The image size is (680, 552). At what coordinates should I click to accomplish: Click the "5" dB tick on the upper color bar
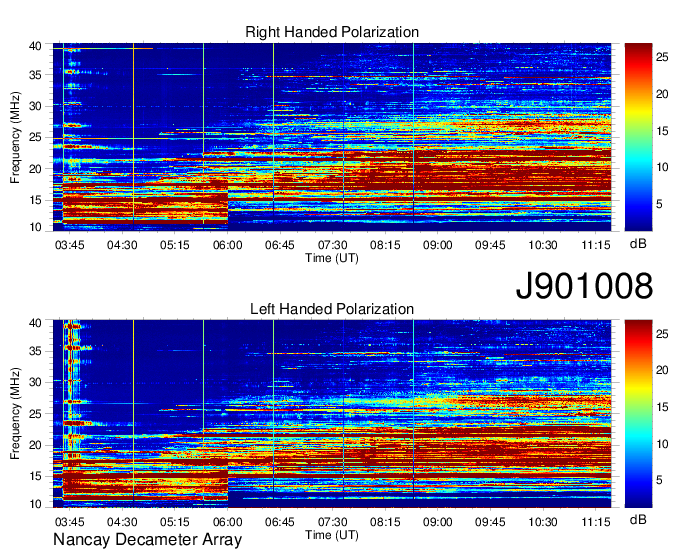pyautogui.click(x=659, y=204)
